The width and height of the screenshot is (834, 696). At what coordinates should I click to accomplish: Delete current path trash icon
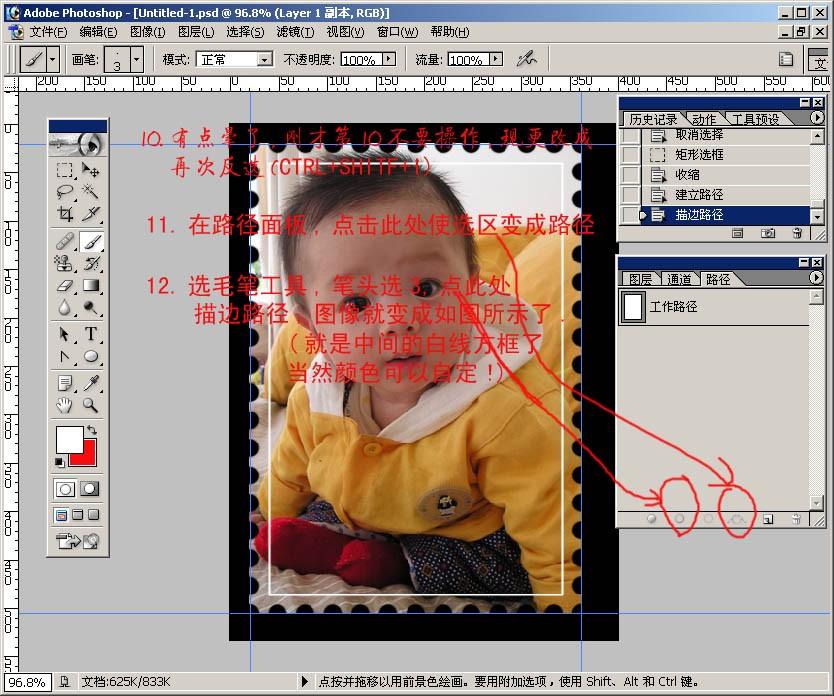coord(796,519)
